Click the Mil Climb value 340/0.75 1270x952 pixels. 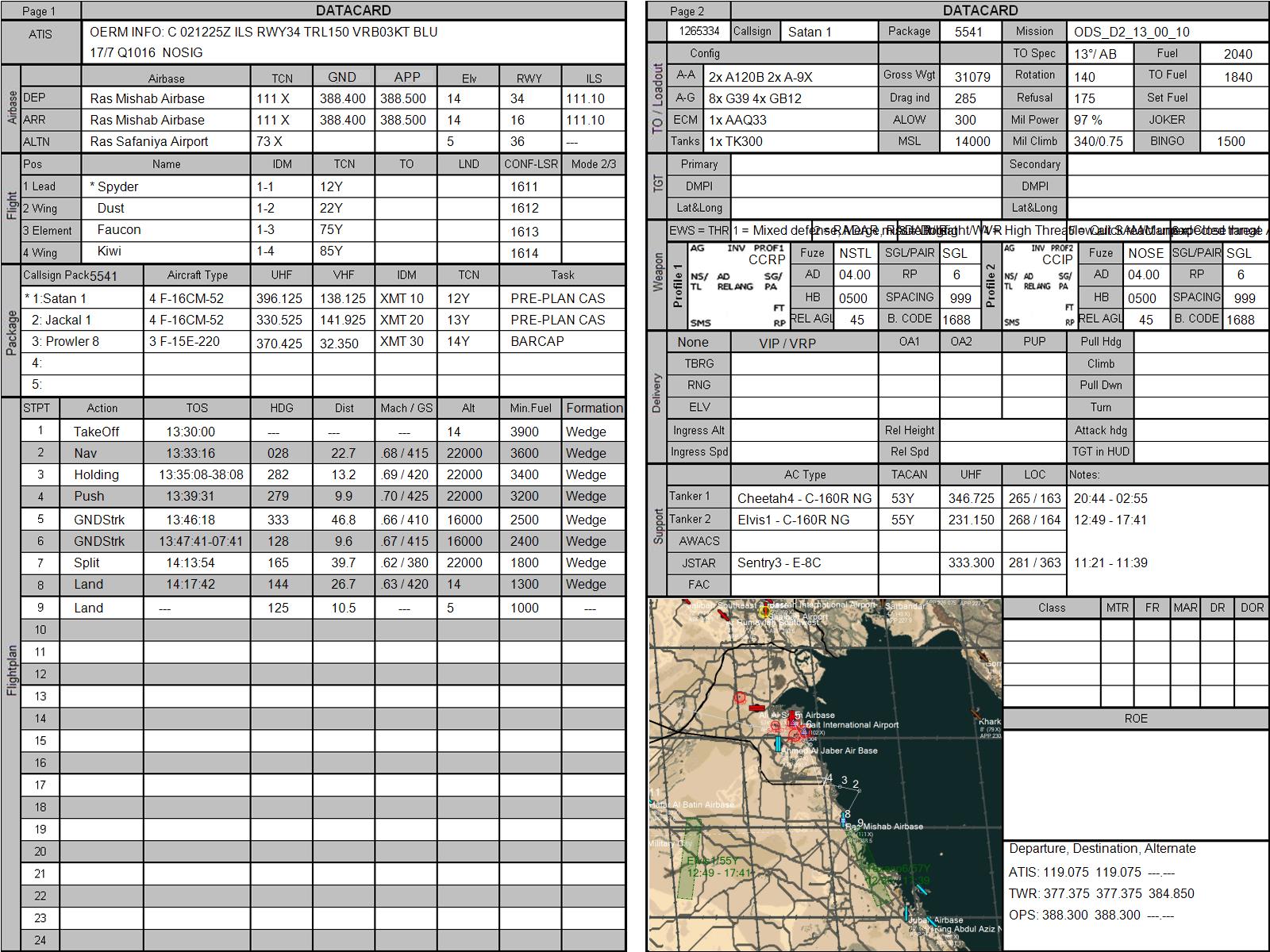pos(1100,141)
